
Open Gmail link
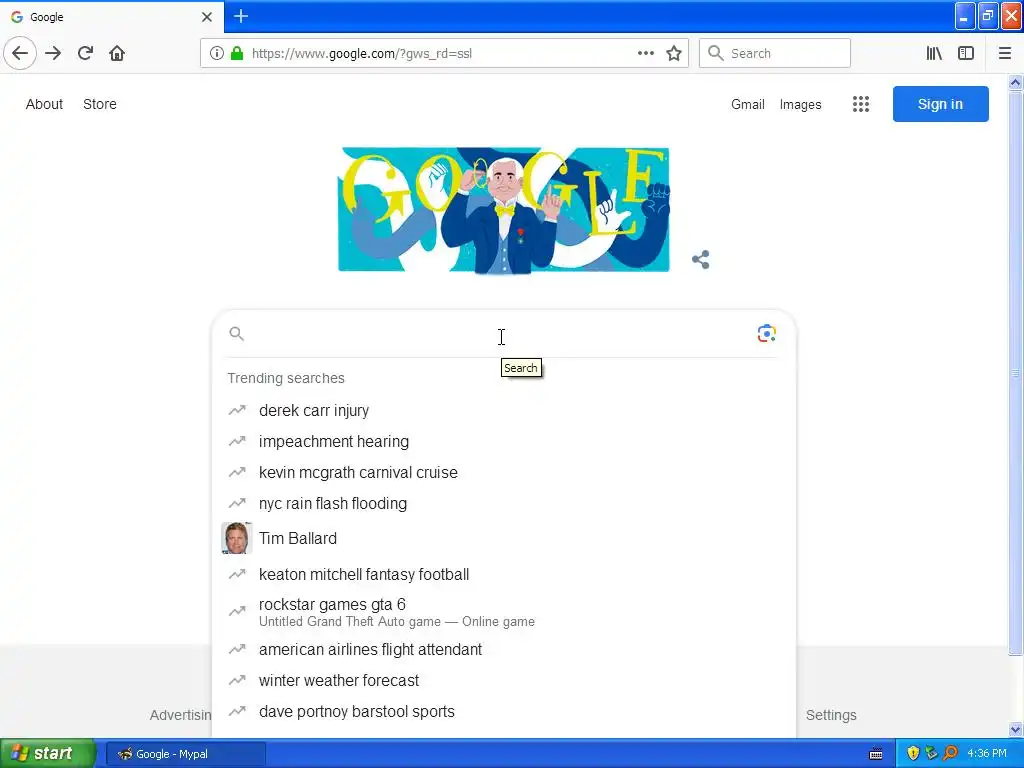pos(748,104)
